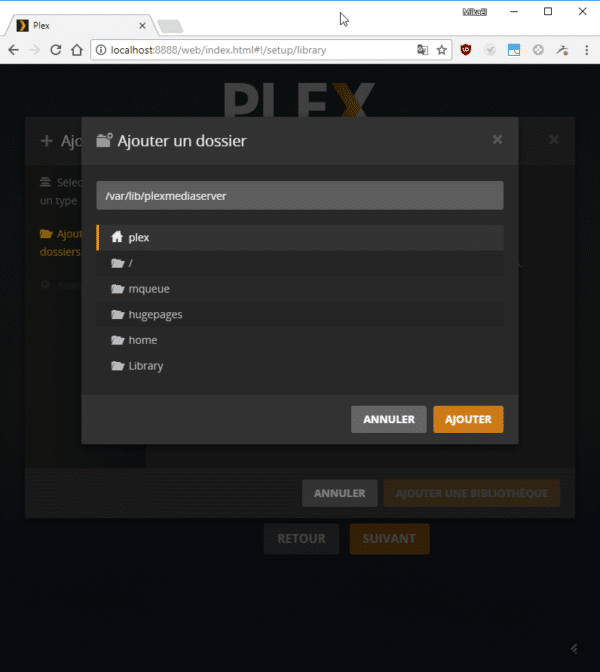The height and width of the screenshot is (672, 600).
Task: Open the uBlock Origin shield extension
Action: pos(466,50)
